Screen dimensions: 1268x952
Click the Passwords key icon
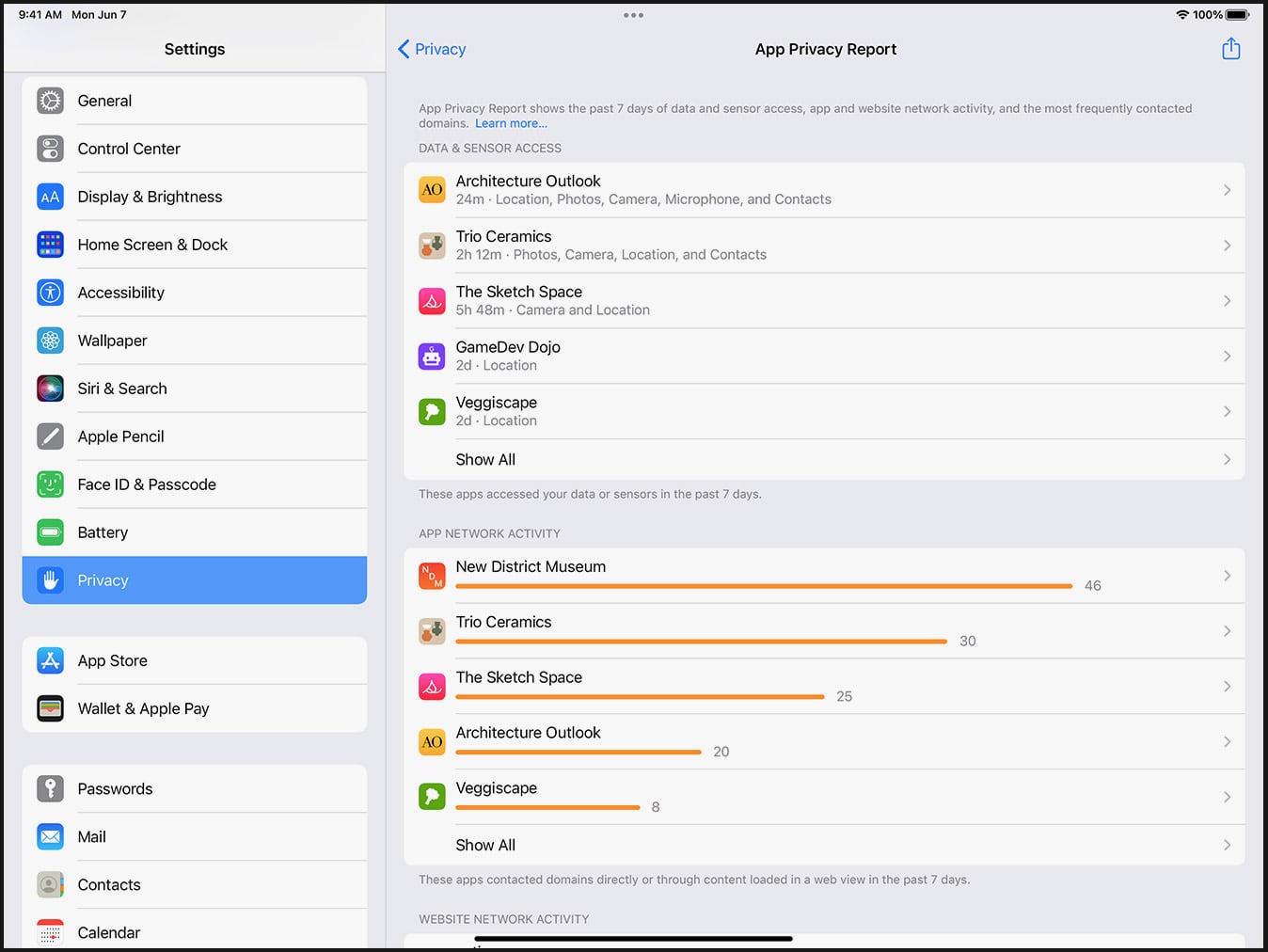[51, 788]
